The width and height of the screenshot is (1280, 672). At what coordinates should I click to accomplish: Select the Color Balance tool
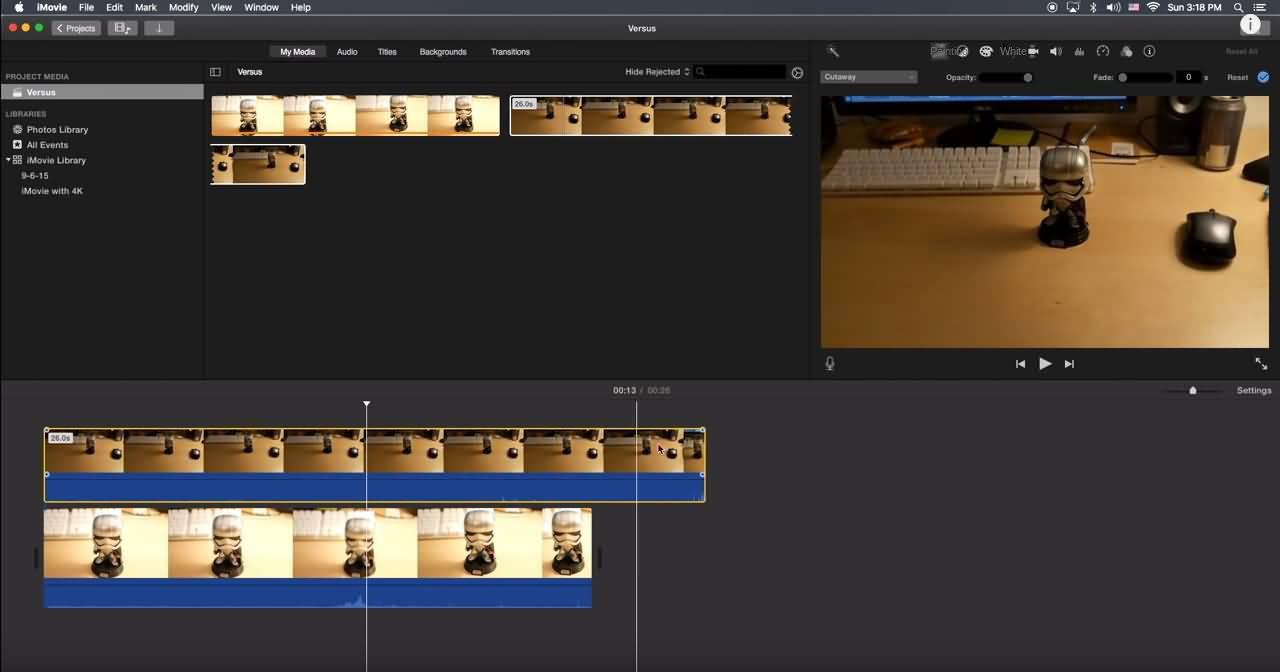click(x=962, y=51)
